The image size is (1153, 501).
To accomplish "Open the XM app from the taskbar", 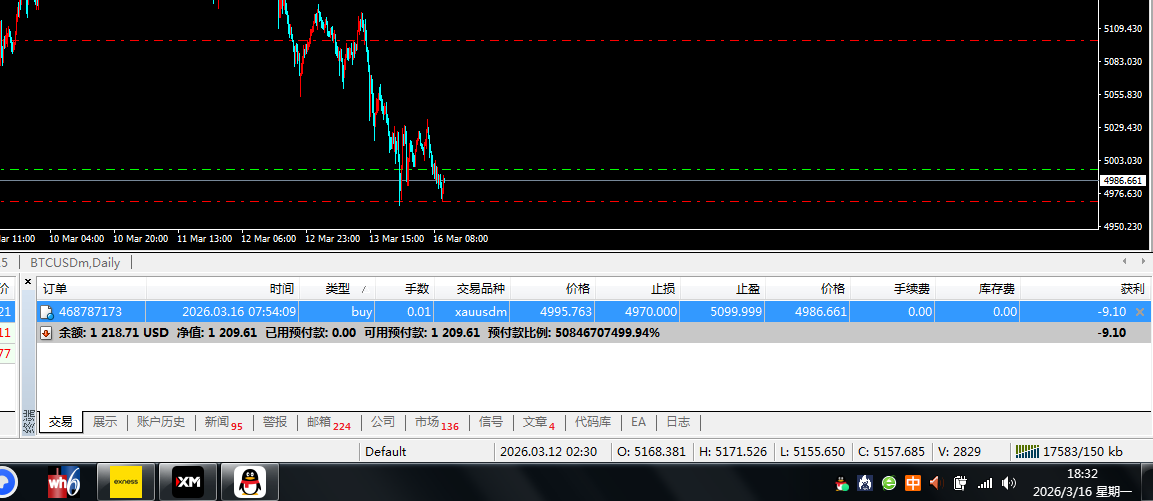I will pyautogui.click(x=188, y=483).
